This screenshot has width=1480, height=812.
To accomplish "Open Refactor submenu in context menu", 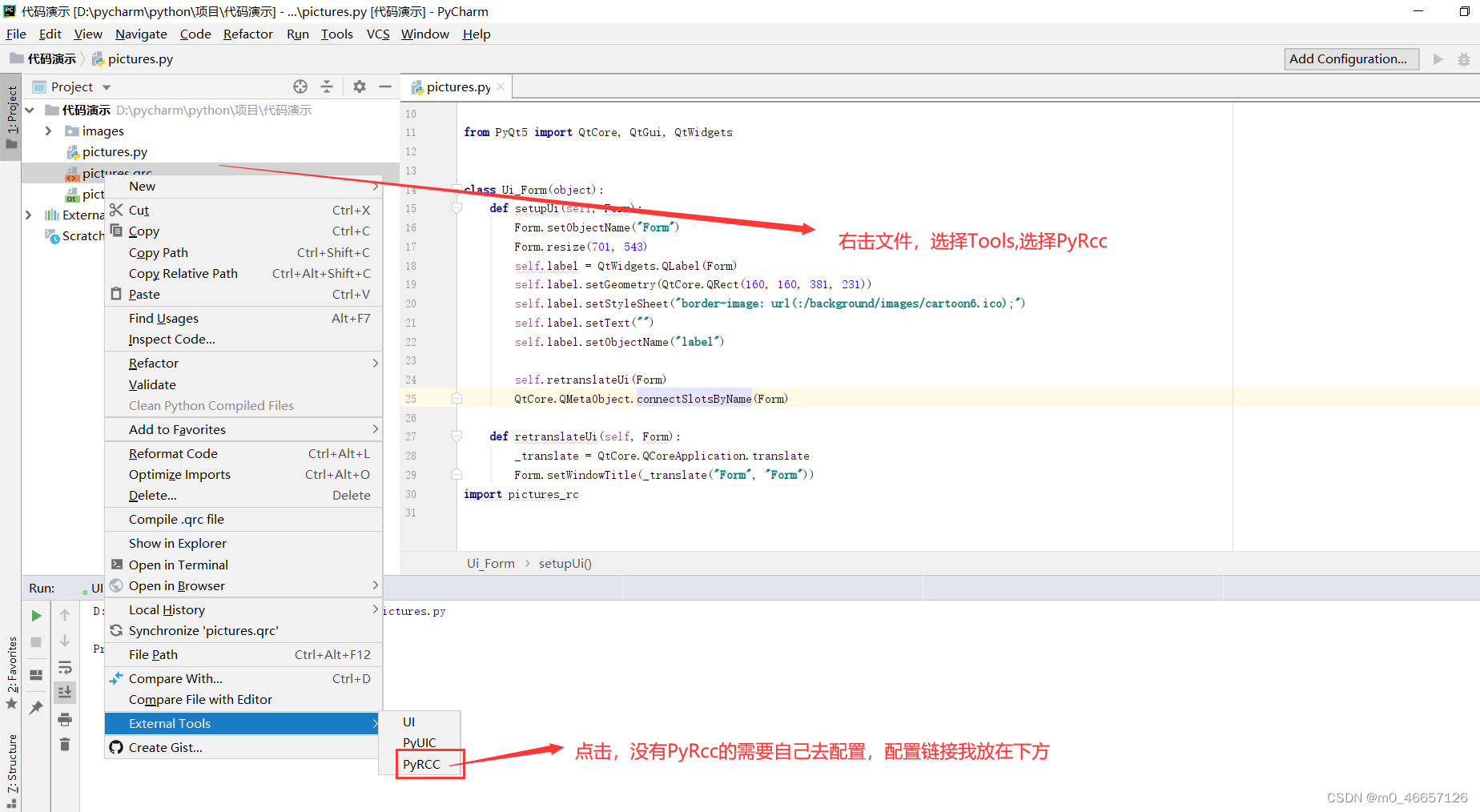I will (243, 363).
